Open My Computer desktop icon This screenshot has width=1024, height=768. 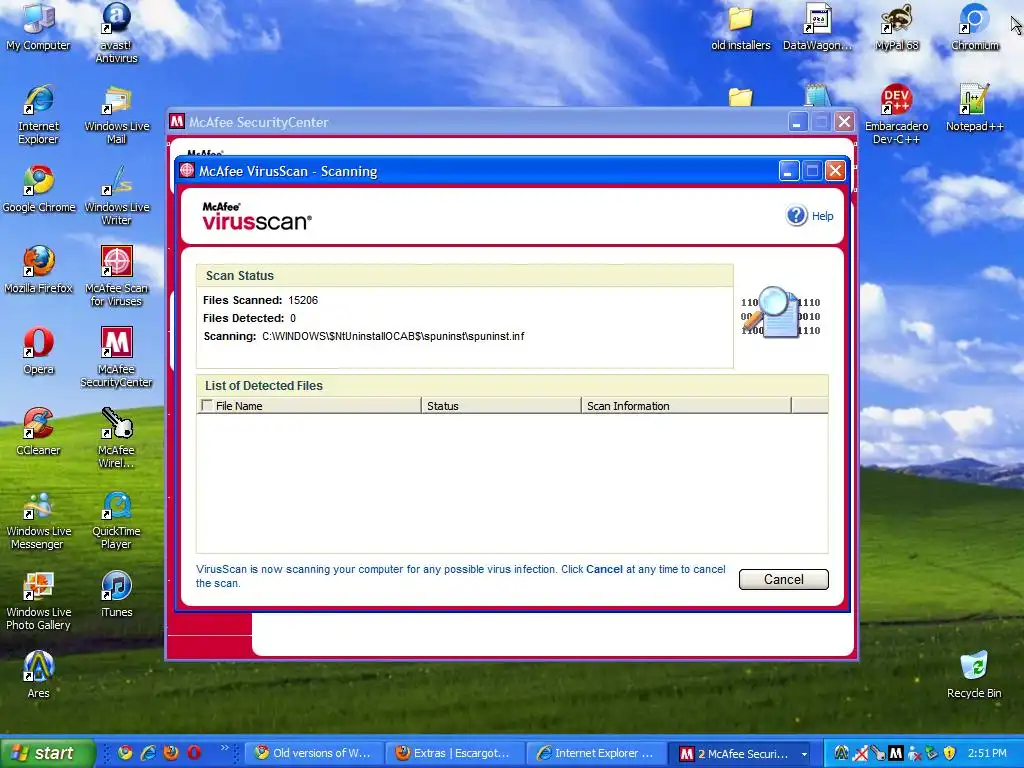click(38, 27)
